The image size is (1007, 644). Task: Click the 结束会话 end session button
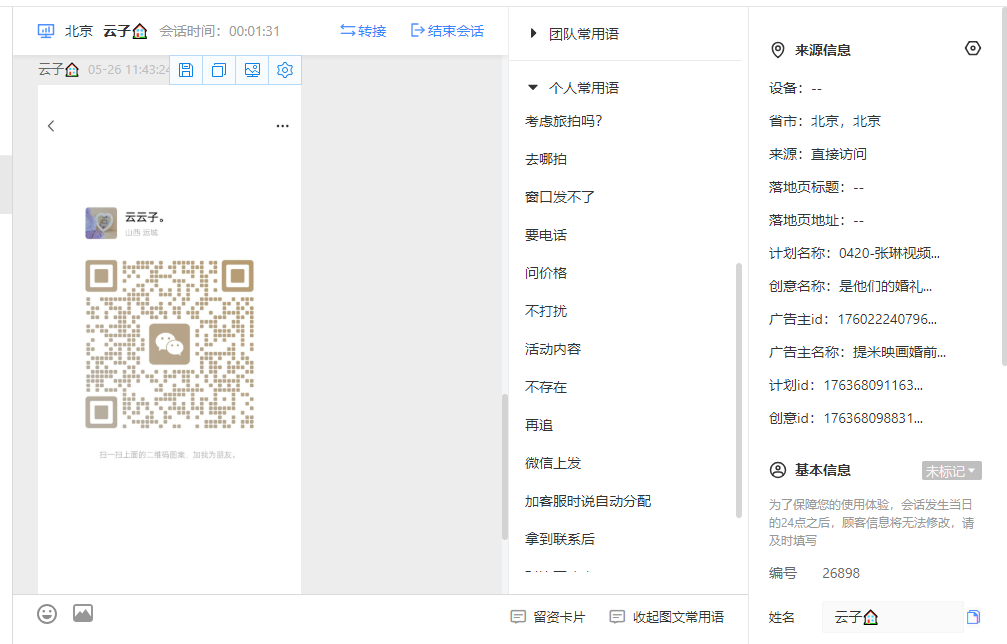click(447, 31)
